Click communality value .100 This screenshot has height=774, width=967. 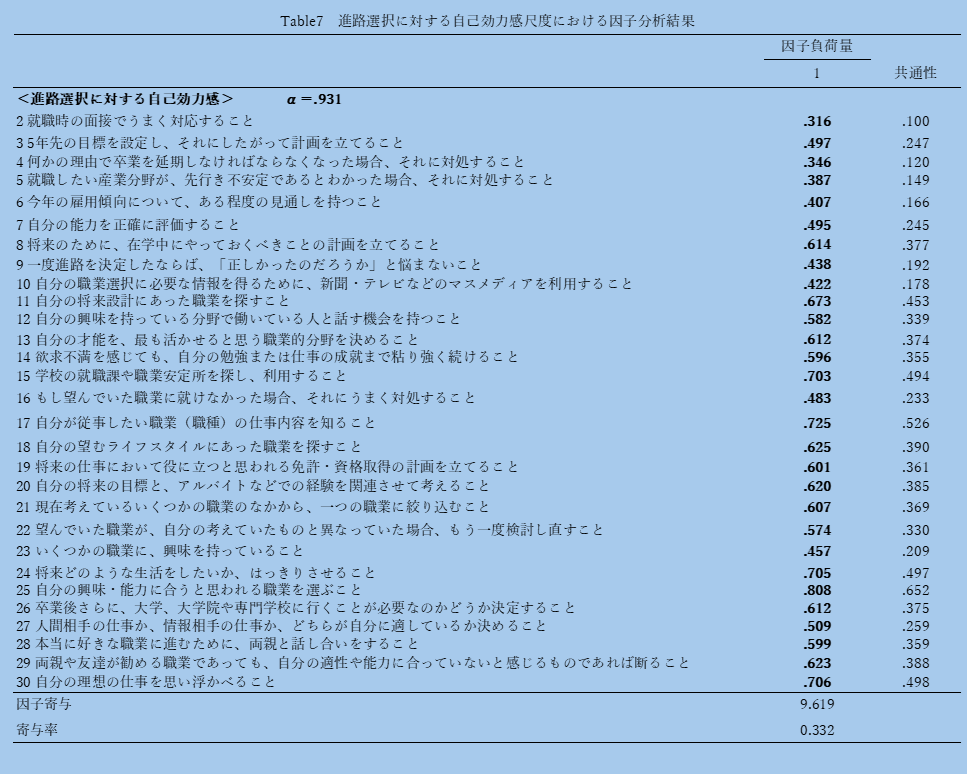click(x=915, y=121)
